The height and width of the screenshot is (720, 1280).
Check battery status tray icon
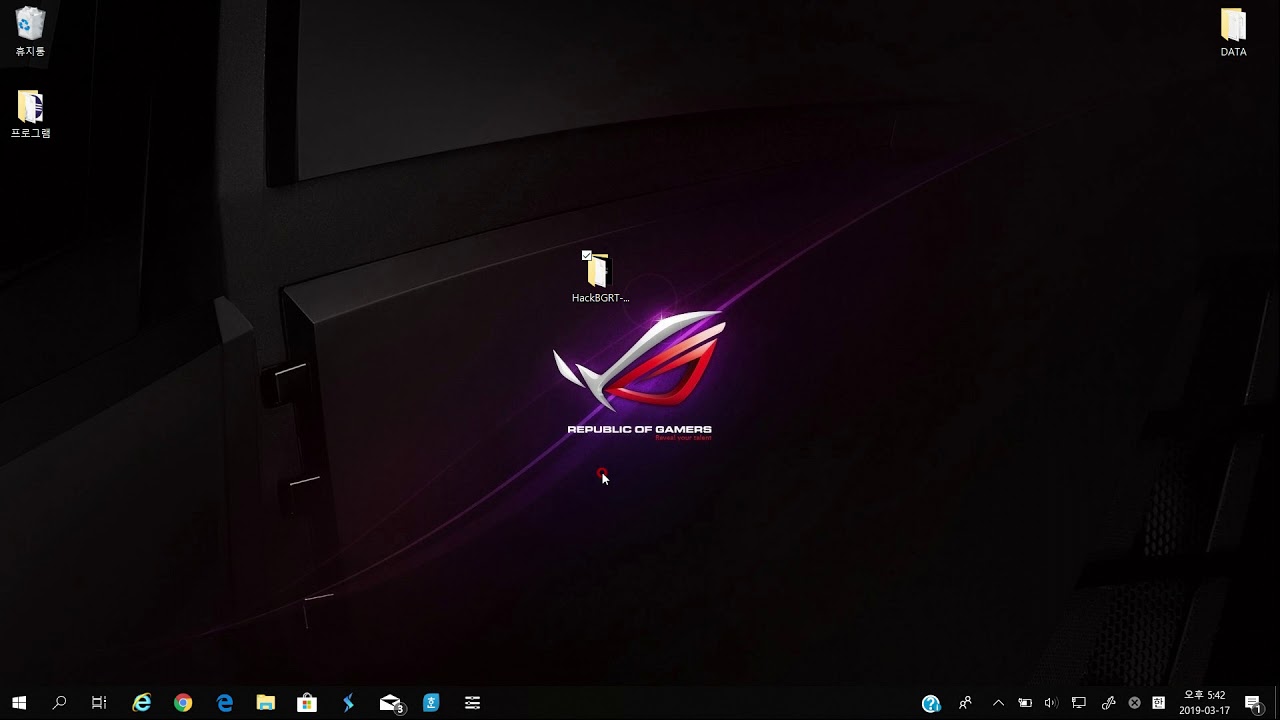1025,703
